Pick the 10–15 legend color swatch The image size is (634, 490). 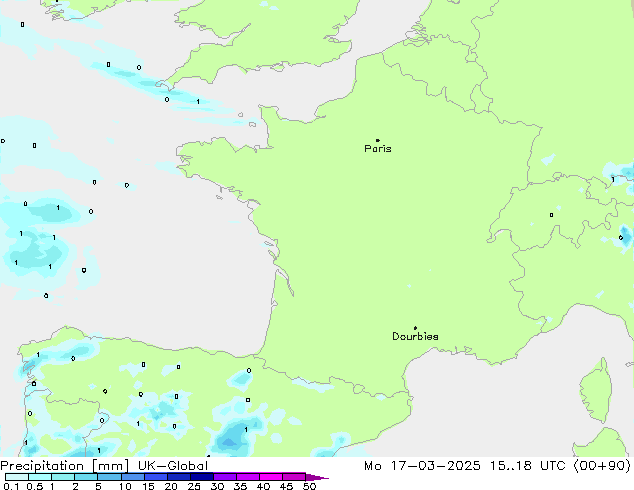133,477
